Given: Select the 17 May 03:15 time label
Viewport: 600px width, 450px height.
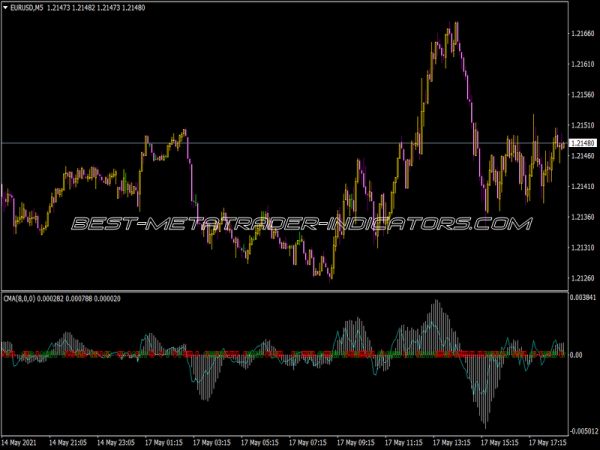Looking at the screenshot, I should (x=214, y=441).
